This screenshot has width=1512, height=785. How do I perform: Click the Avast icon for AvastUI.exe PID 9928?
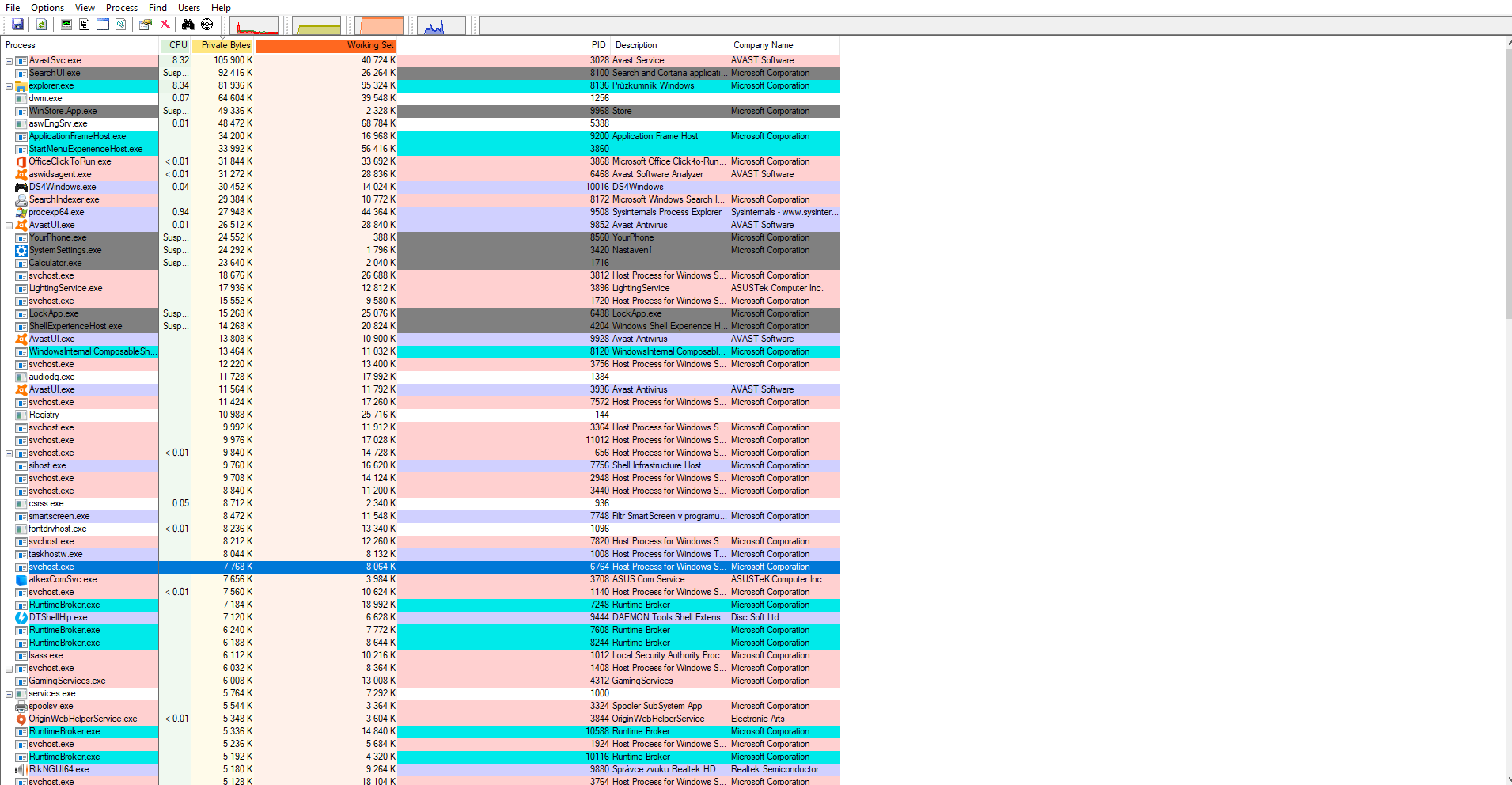coord(21,339)
